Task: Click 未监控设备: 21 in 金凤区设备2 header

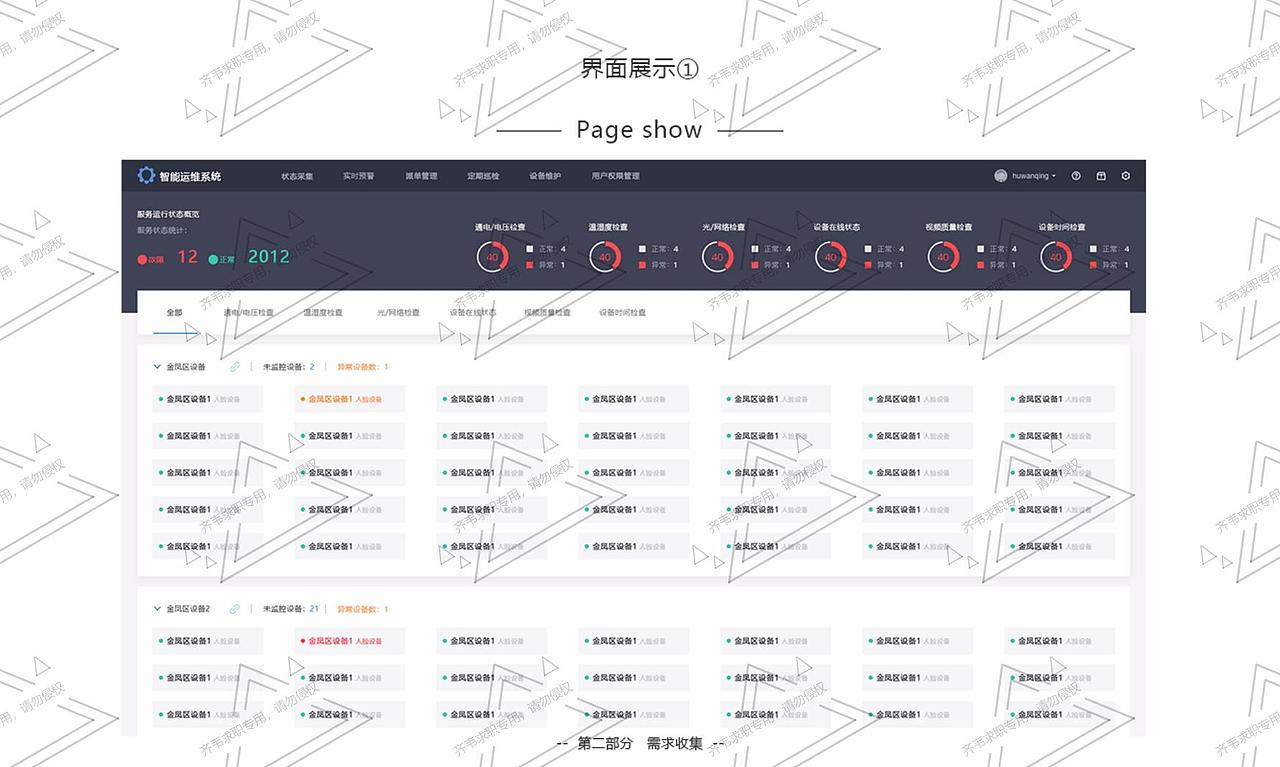Action: pos(291,609)
